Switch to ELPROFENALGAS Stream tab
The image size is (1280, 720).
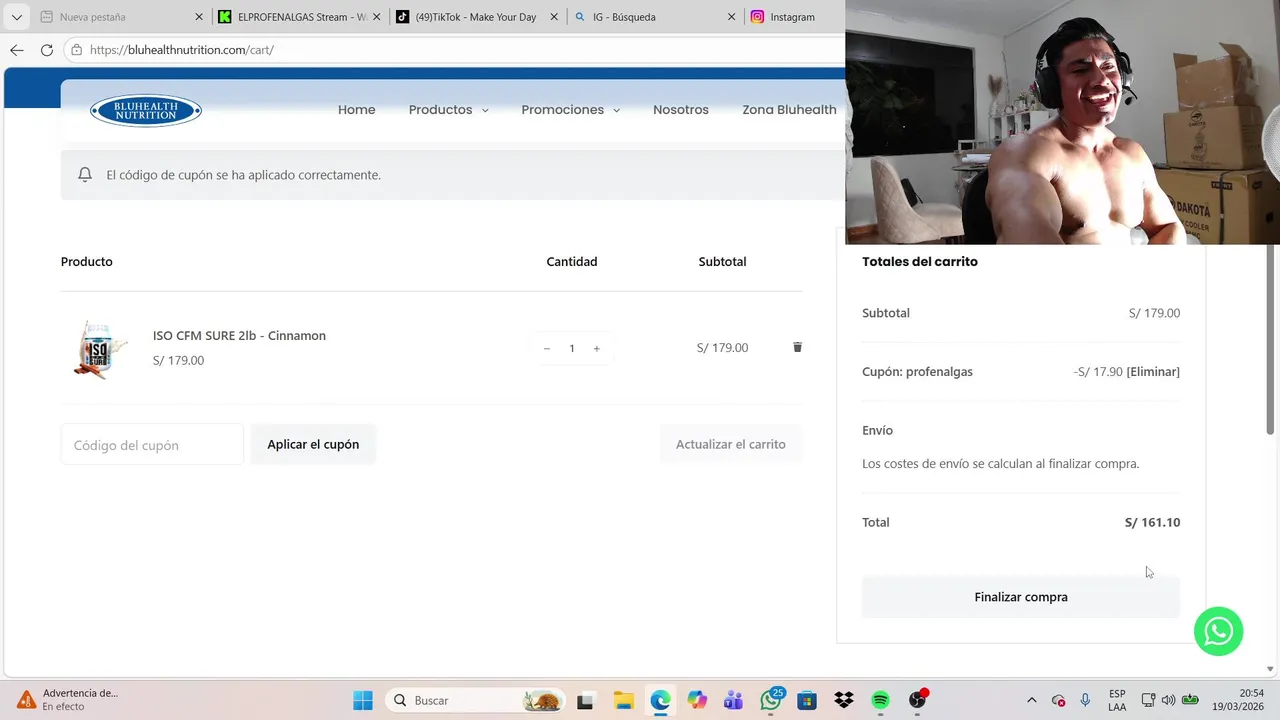pyautogui.click(x=300, y=17)
